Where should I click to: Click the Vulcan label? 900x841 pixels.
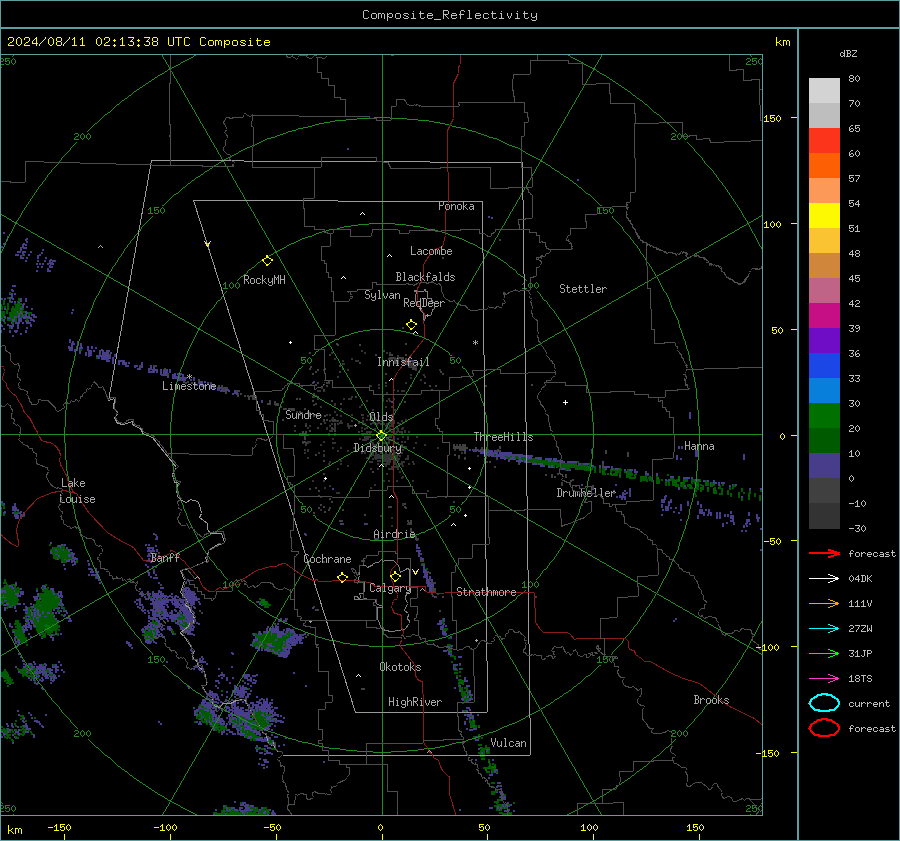[x=509, y=743]
